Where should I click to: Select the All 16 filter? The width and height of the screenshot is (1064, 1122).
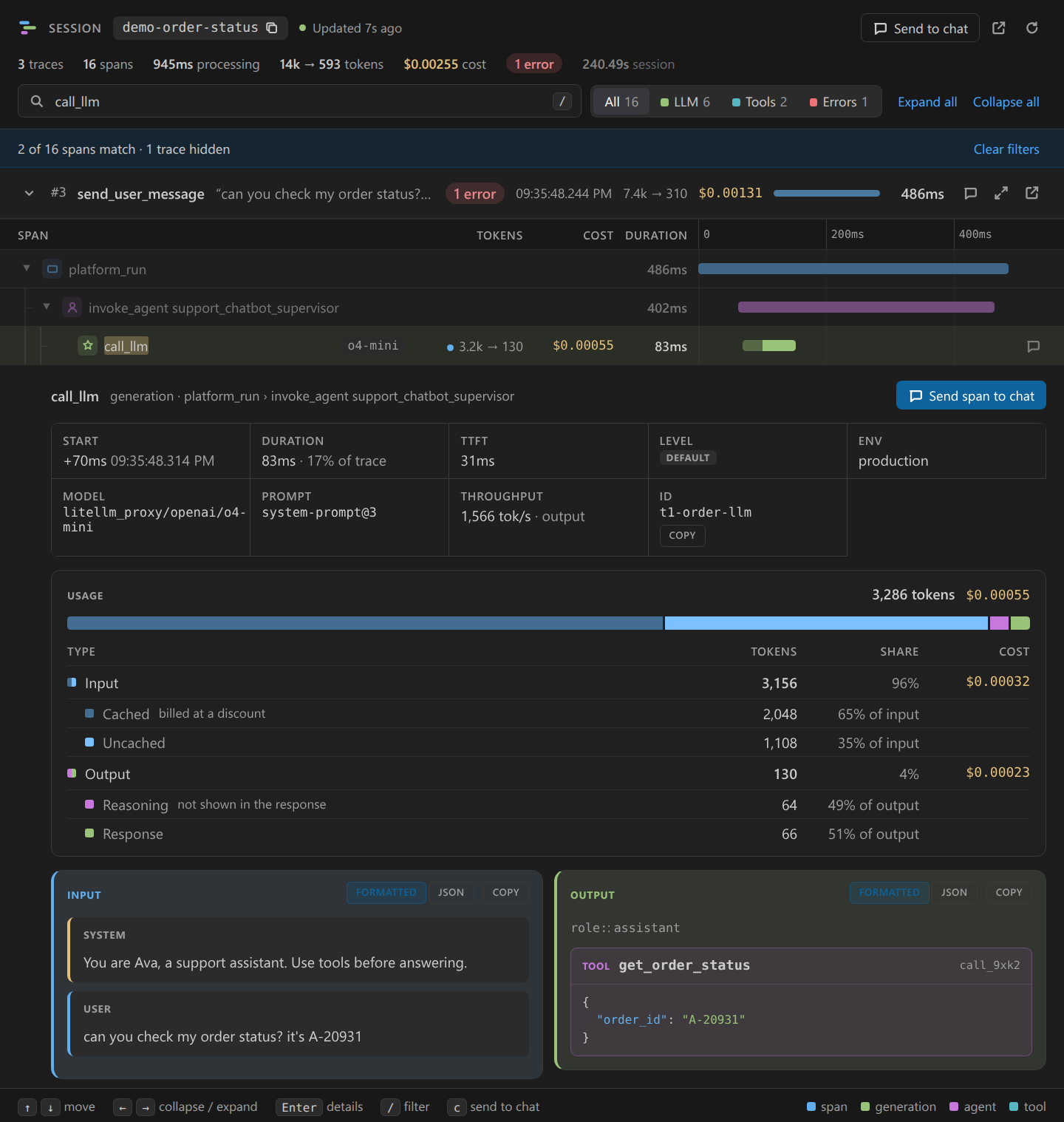pos(621,102)
